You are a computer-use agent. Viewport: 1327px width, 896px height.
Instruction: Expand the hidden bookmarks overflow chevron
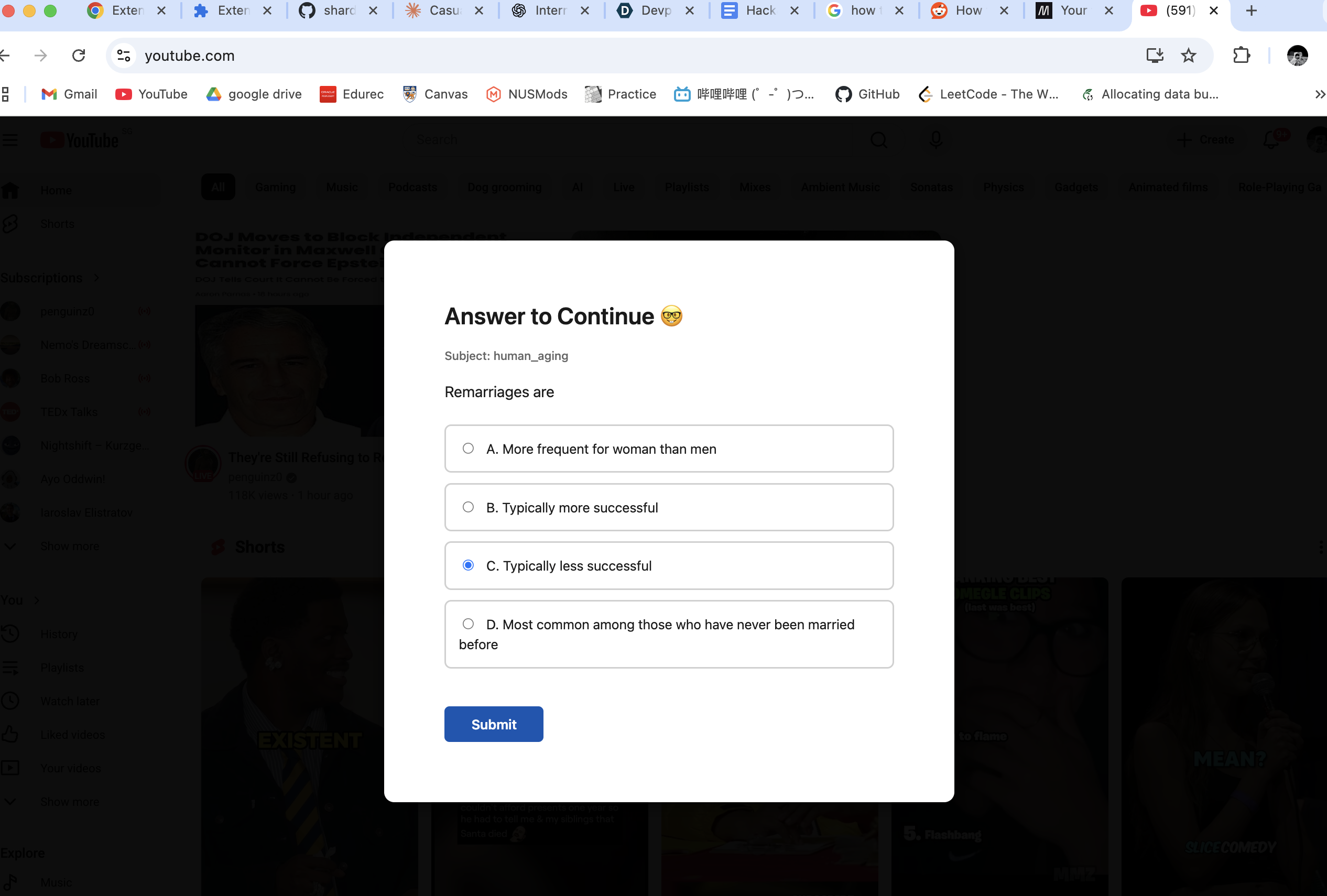coord(1320,94)
